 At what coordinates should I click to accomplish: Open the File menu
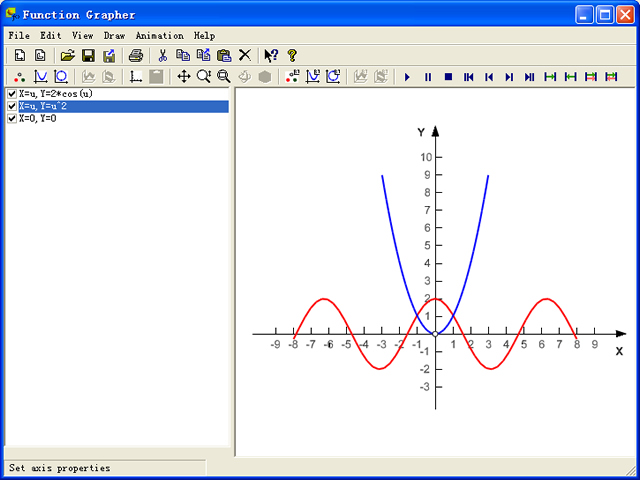tap(19, 36)
